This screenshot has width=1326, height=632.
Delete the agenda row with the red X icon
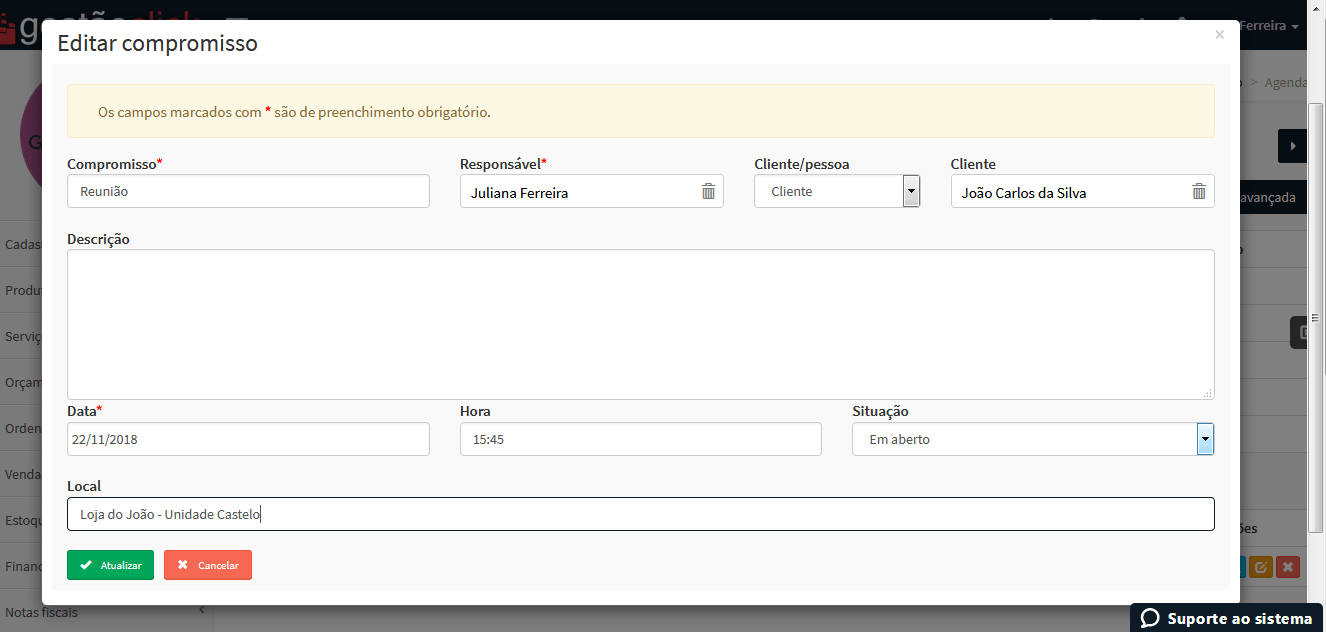coord(1287,566)
